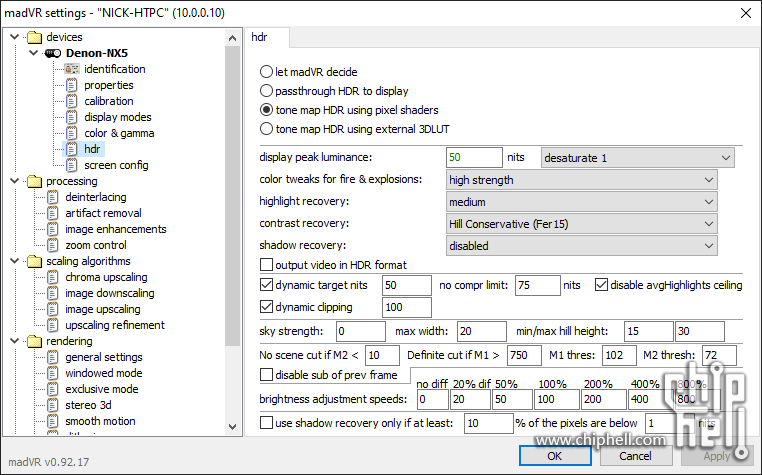762x475 pixels.
Task: Enable 'disable sub of prev frame' checkbox
Action: [266, 375]
